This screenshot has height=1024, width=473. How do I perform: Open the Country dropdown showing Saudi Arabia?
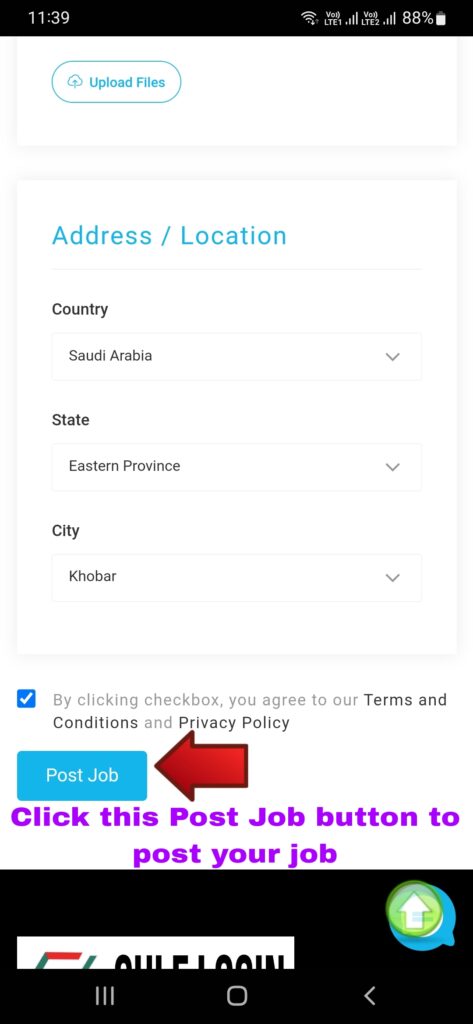click(236, 357)
